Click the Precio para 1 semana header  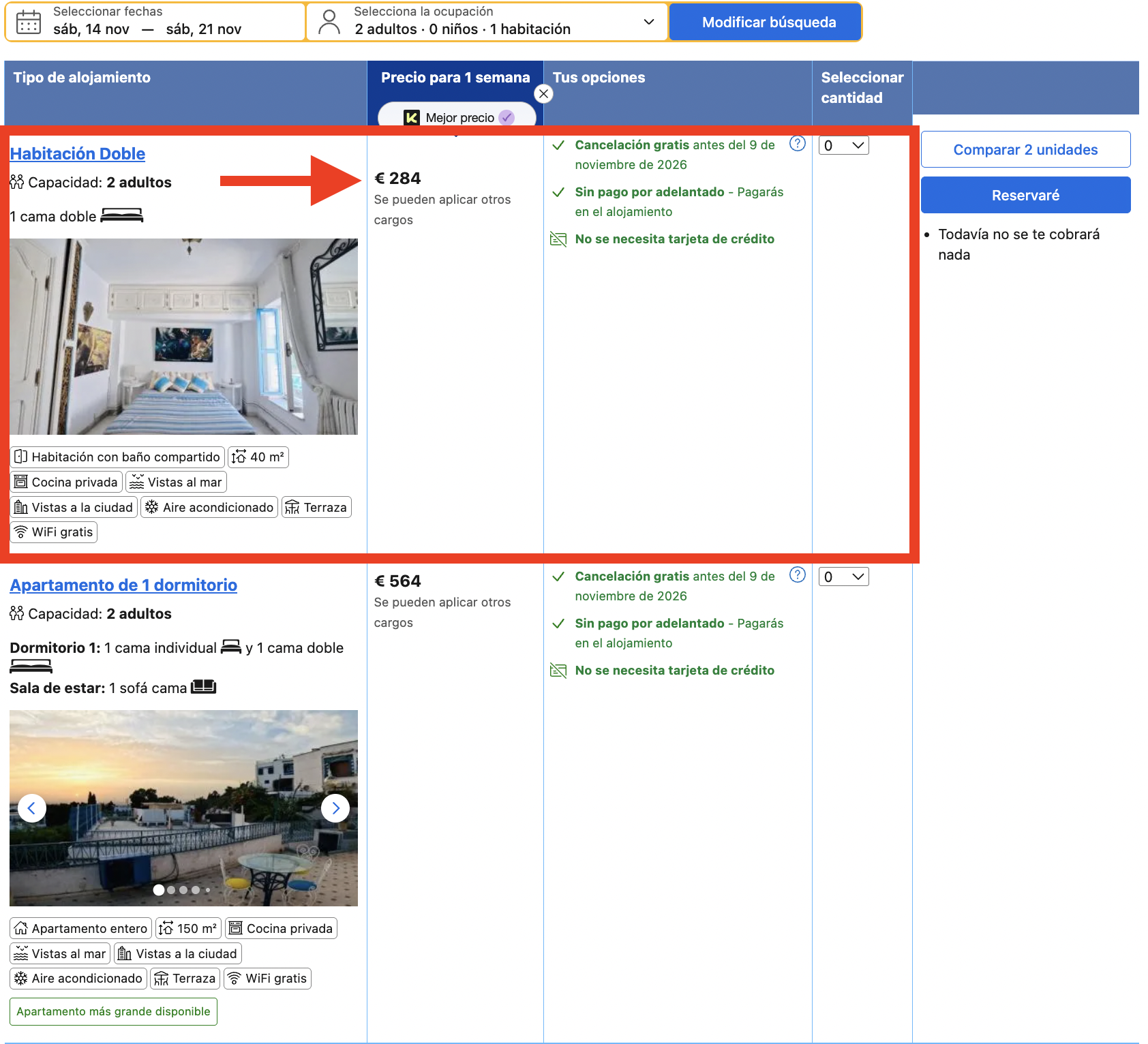(455, 77)
